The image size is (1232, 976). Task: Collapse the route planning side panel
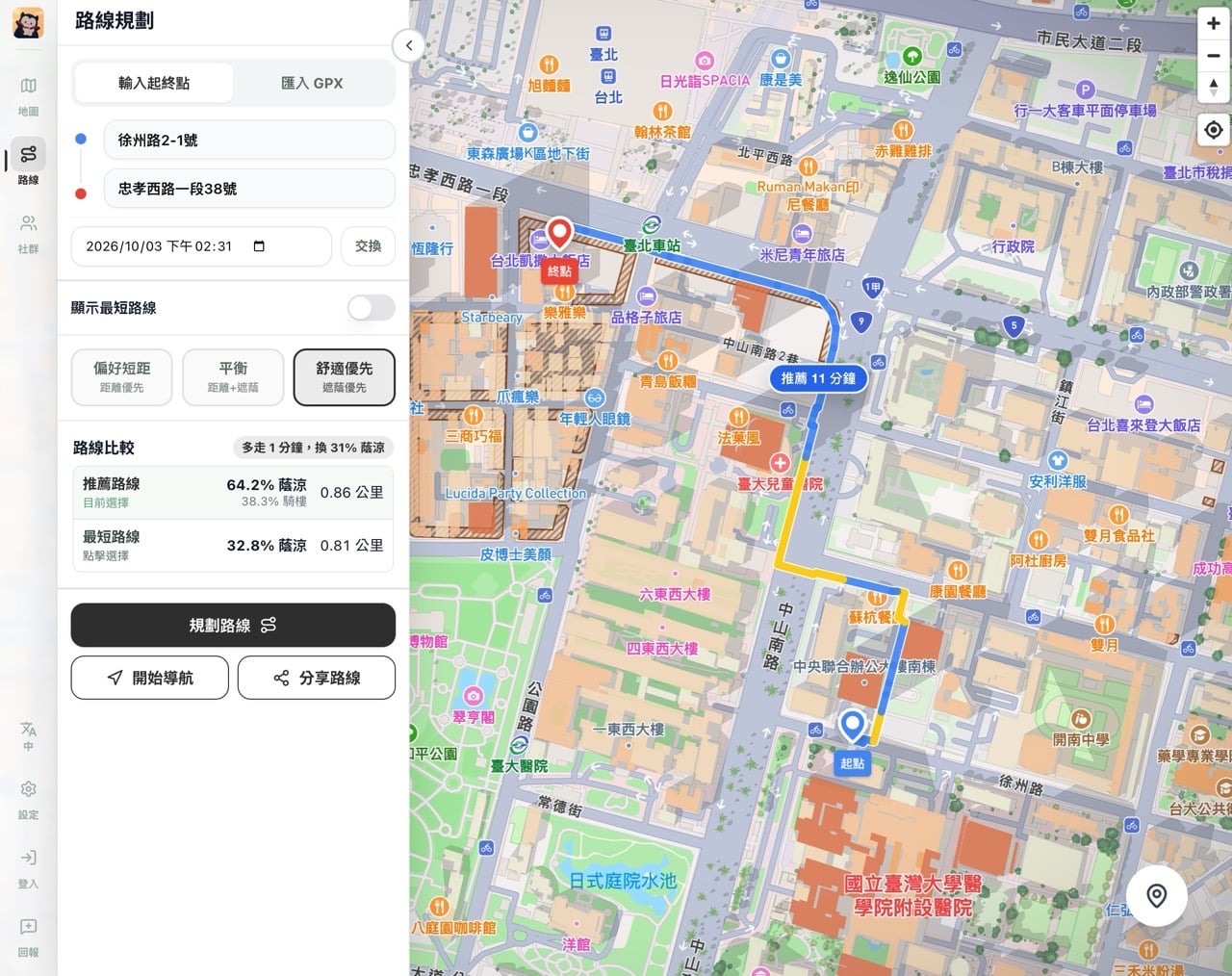(409, 45)
